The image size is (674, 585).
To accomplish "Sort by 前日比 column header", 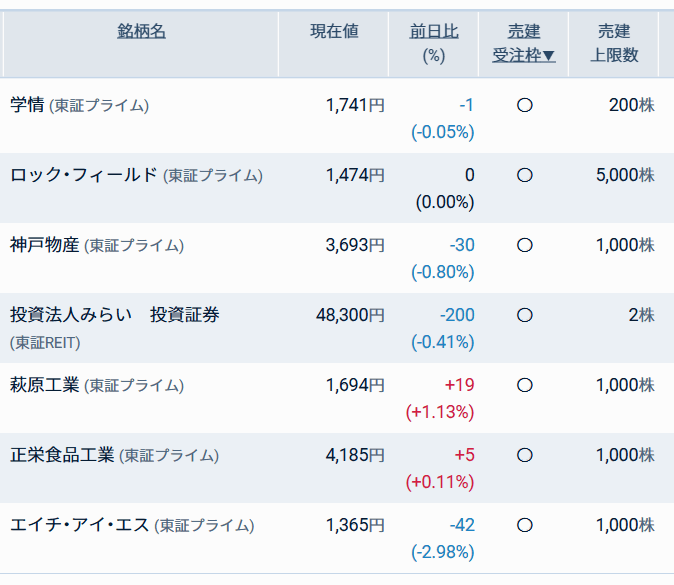I will [434, 32].
